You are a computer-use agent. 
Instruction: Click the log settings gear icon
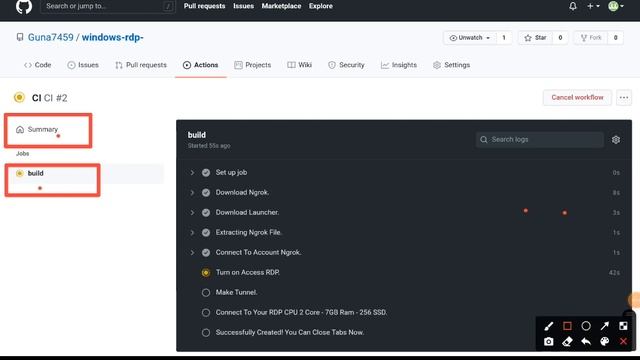point(616,140)
